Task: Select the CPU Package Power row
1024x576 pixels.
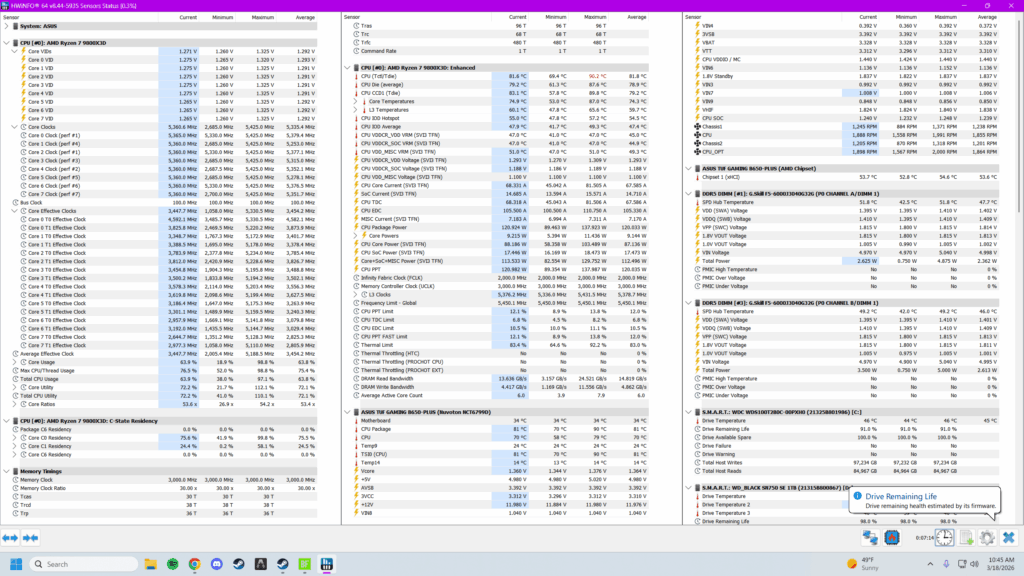Action: tap(496, 227)
